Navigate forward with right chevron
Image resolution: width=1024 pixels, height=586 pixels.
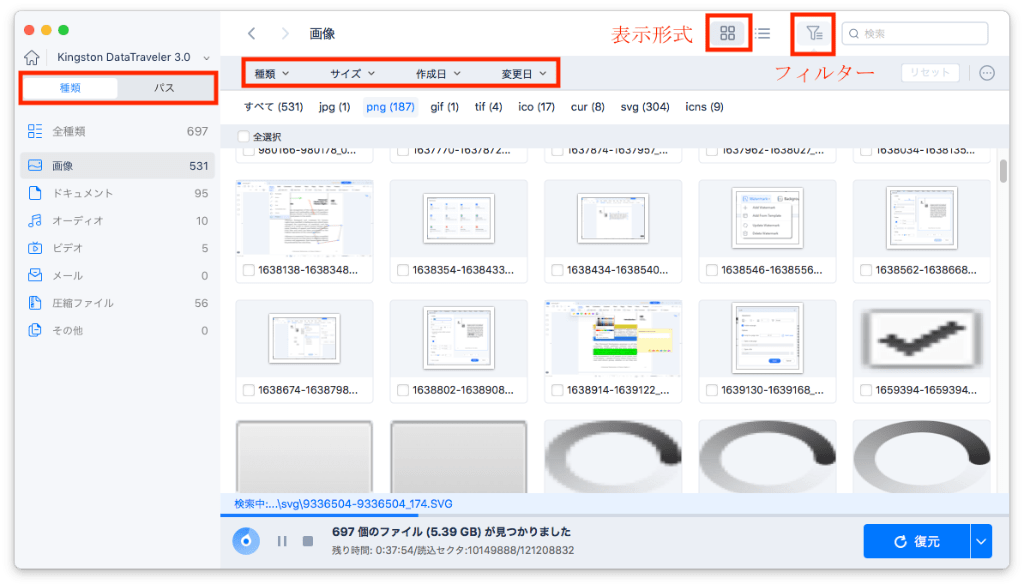[x=285, y=33]
